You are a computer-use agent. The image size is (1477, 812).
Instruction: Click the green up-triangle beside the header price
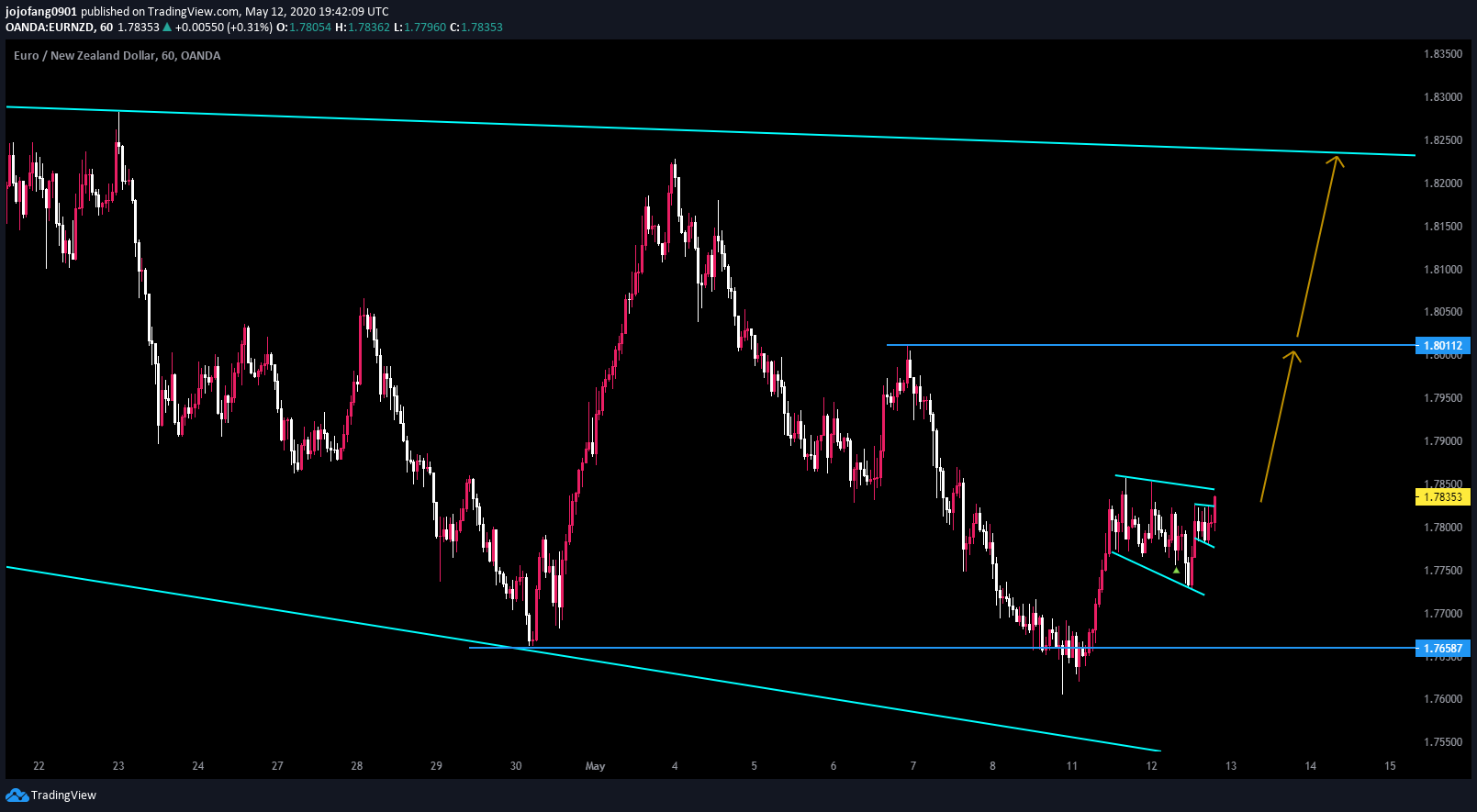click(167, 28)
